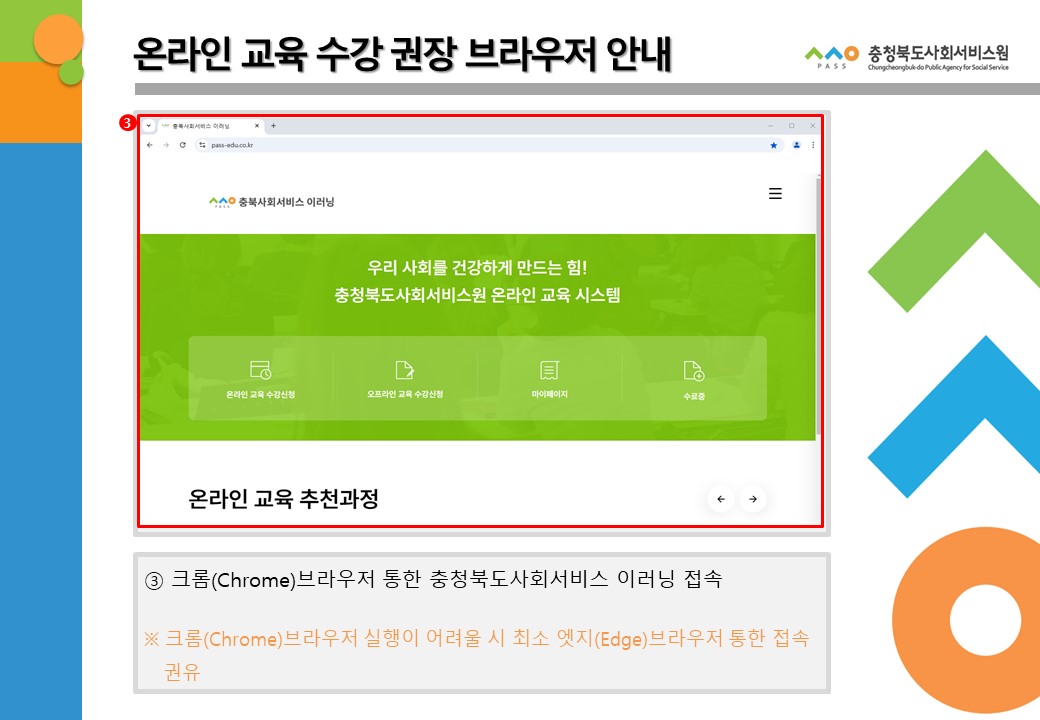
Task: Click the 온라인 교육 추천과정 heading
Action: pos(283,499)
